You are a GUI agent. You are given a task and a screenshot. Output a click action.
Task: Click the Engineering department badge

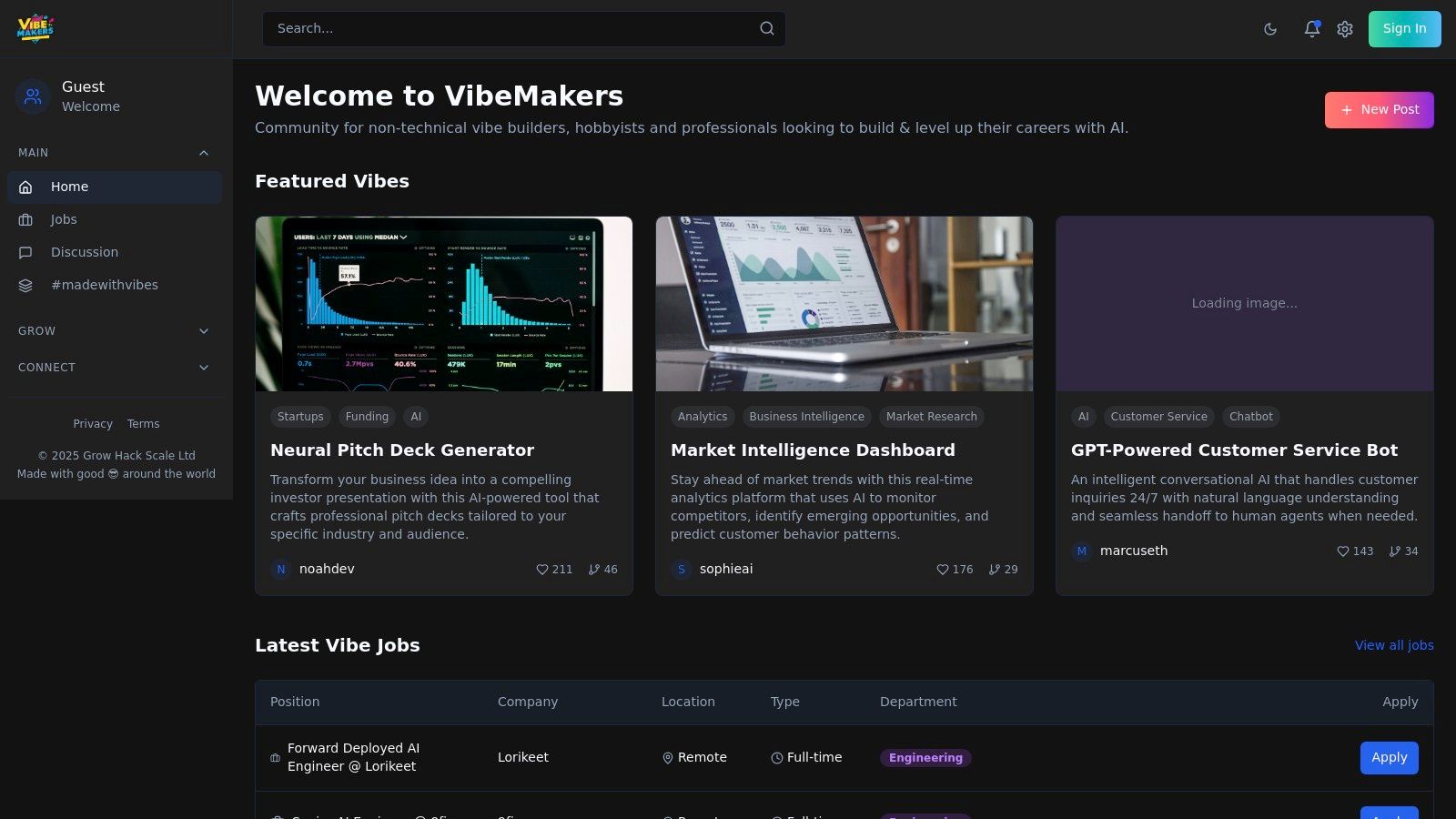point(925,758)
